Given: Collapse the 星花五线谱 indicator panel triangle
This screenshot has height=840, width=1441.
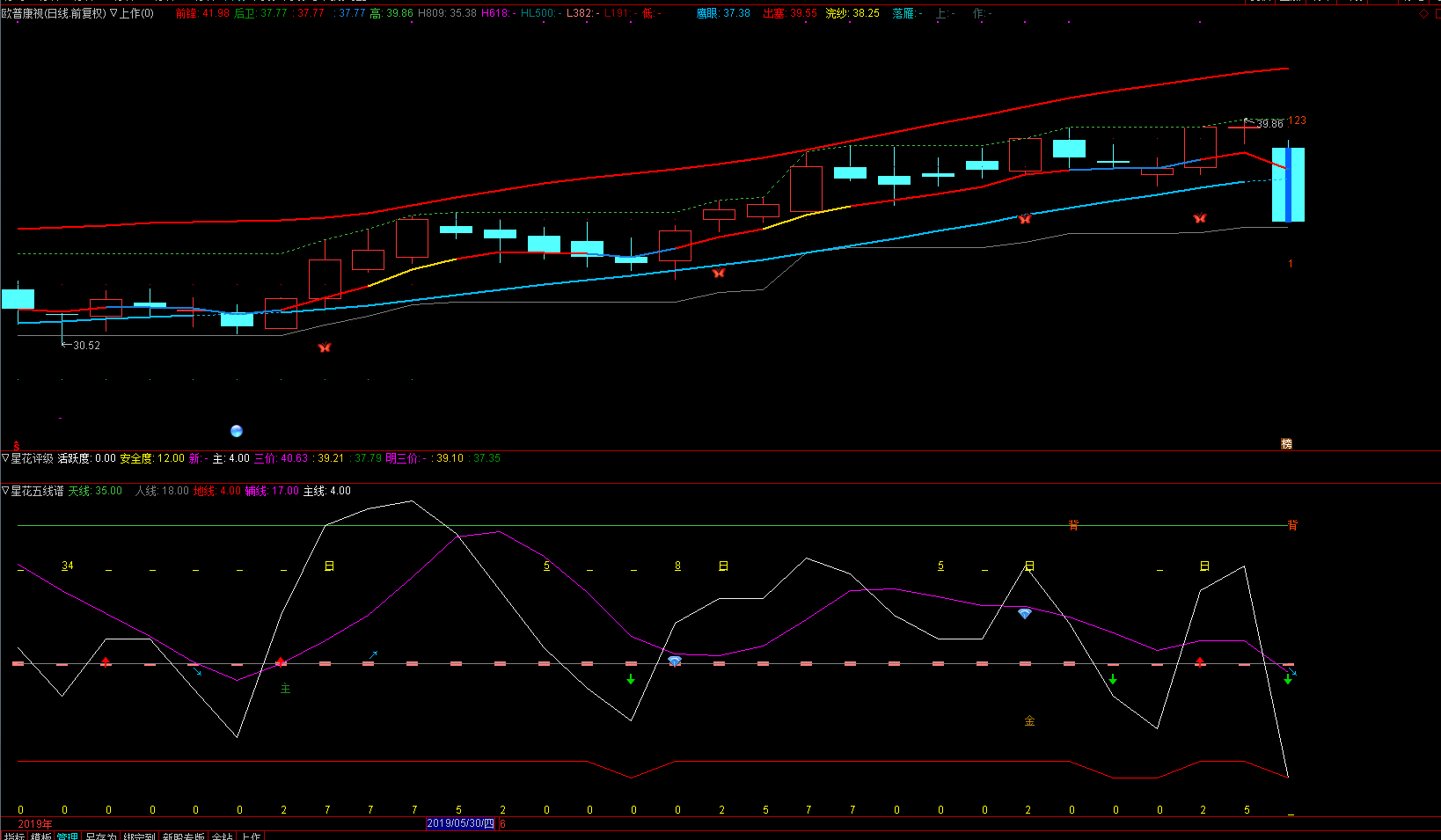Looking at the screenshot, I should pyautogui.click(x=5, y=491).
